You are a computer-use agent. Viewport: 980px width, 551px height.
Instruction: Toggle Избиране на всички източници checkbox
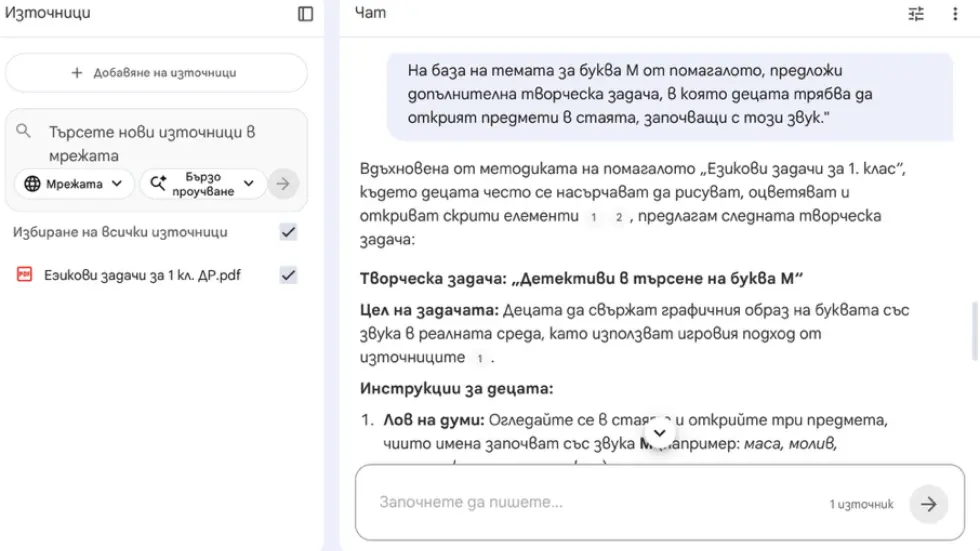point(288,232)
